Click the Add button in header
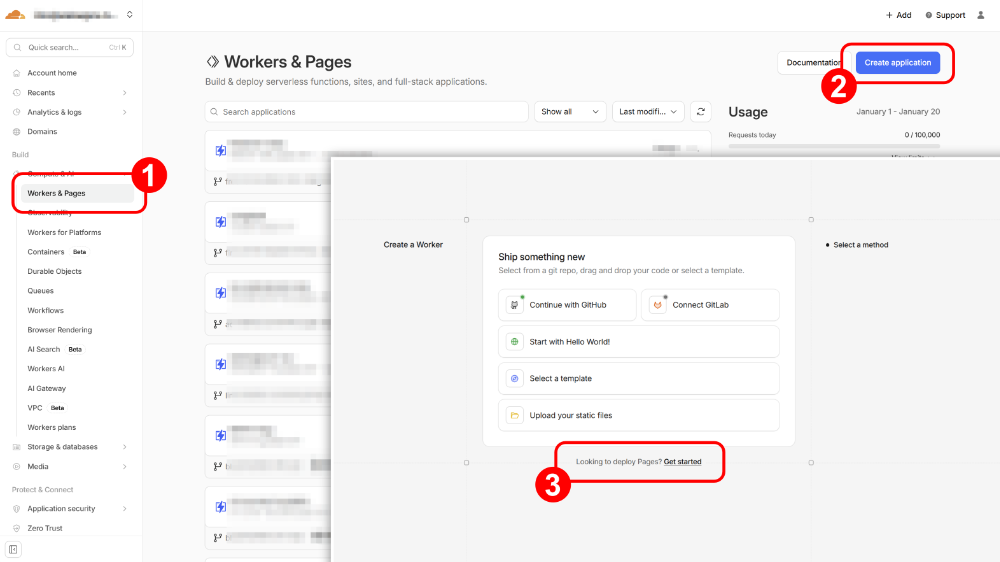Image resolution: width=1000 pixels, height=562 pixels. tap(899, 15)
